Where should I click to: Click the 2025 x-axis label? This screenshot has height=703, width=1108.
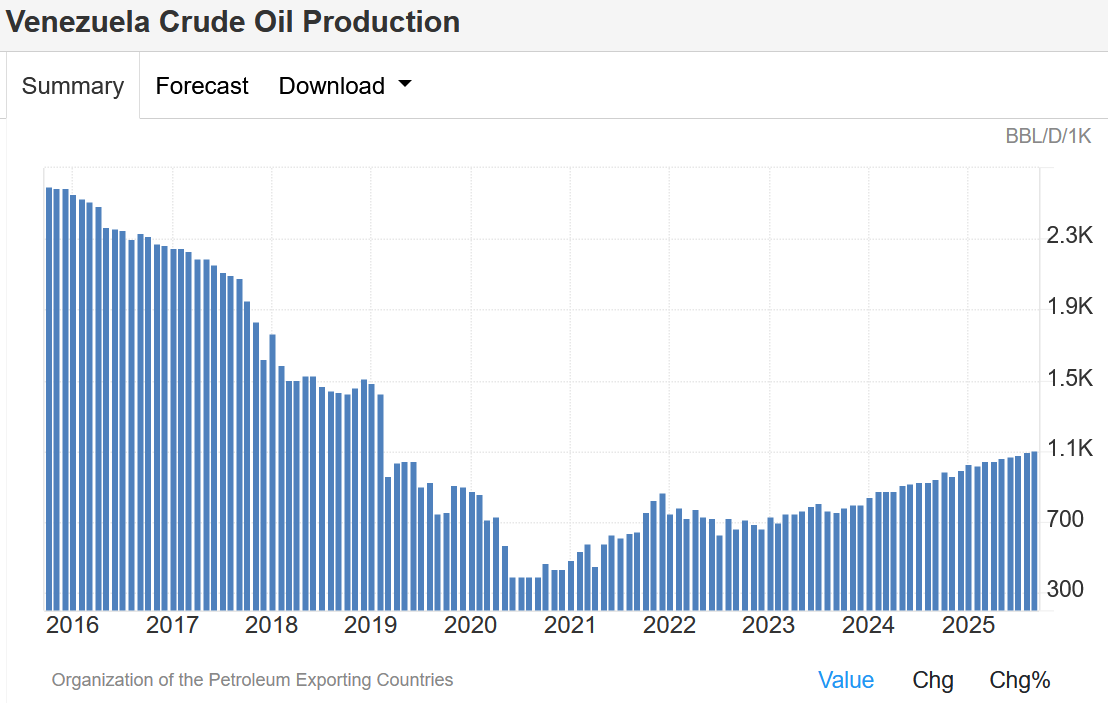point(969,625)
